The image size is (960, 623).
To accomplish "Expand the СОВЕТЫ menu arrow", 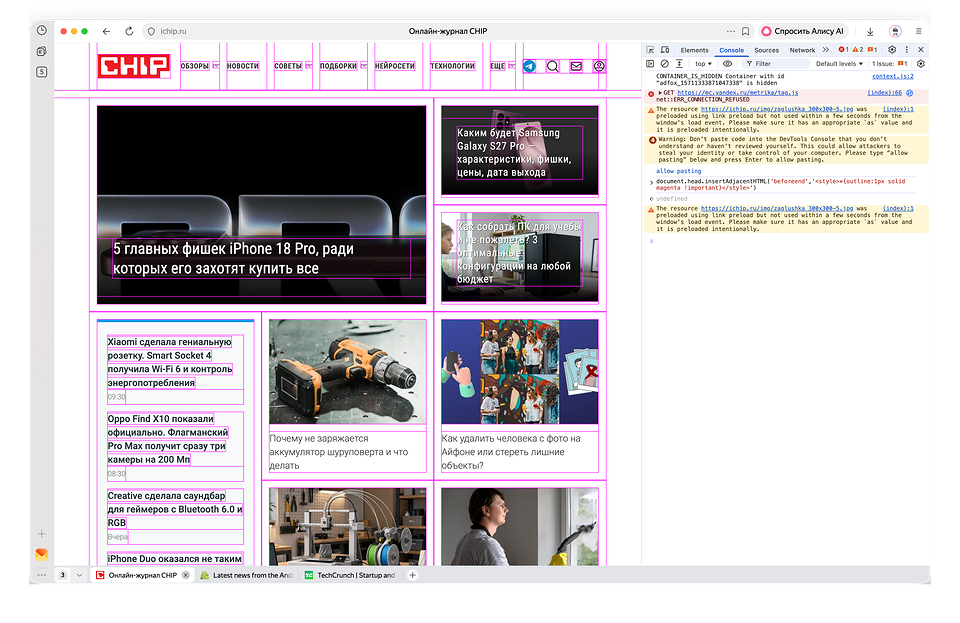I will pos(309,66).
